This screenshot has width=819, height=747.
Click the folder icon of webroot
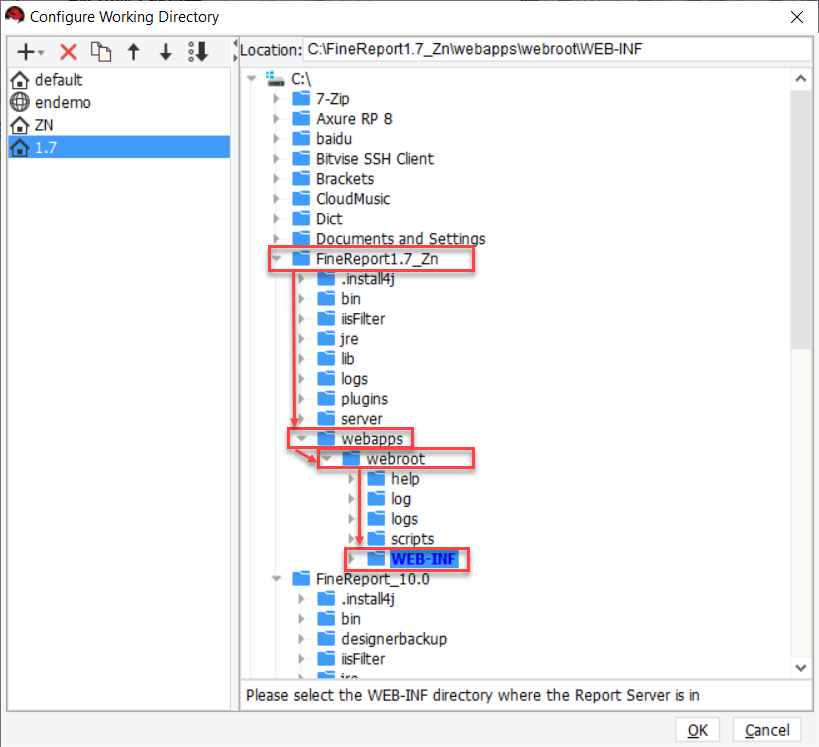(352, 458)
